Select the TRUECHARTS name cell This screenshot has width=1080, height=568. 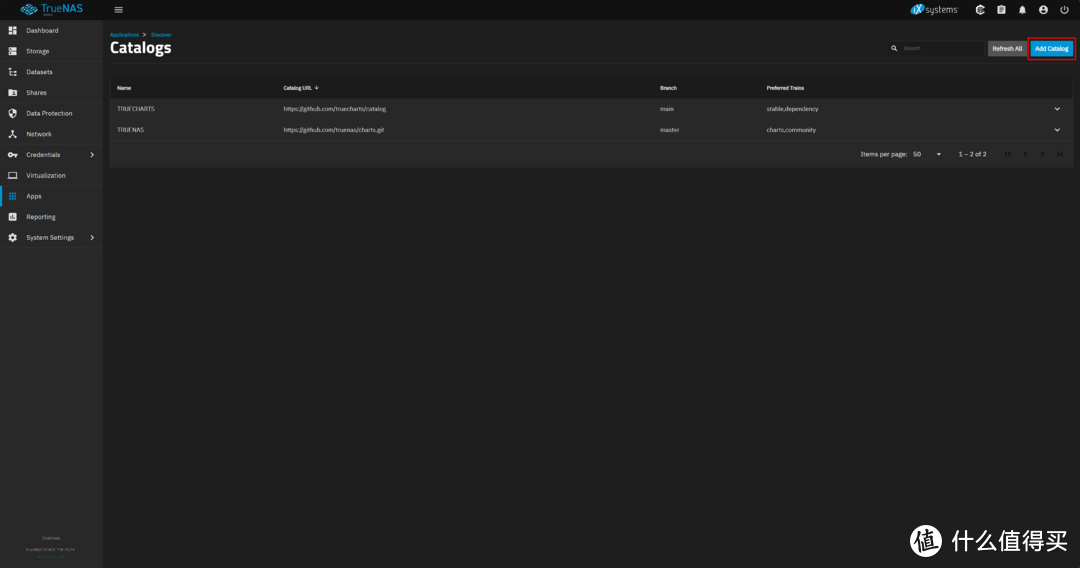pos(136,109)
